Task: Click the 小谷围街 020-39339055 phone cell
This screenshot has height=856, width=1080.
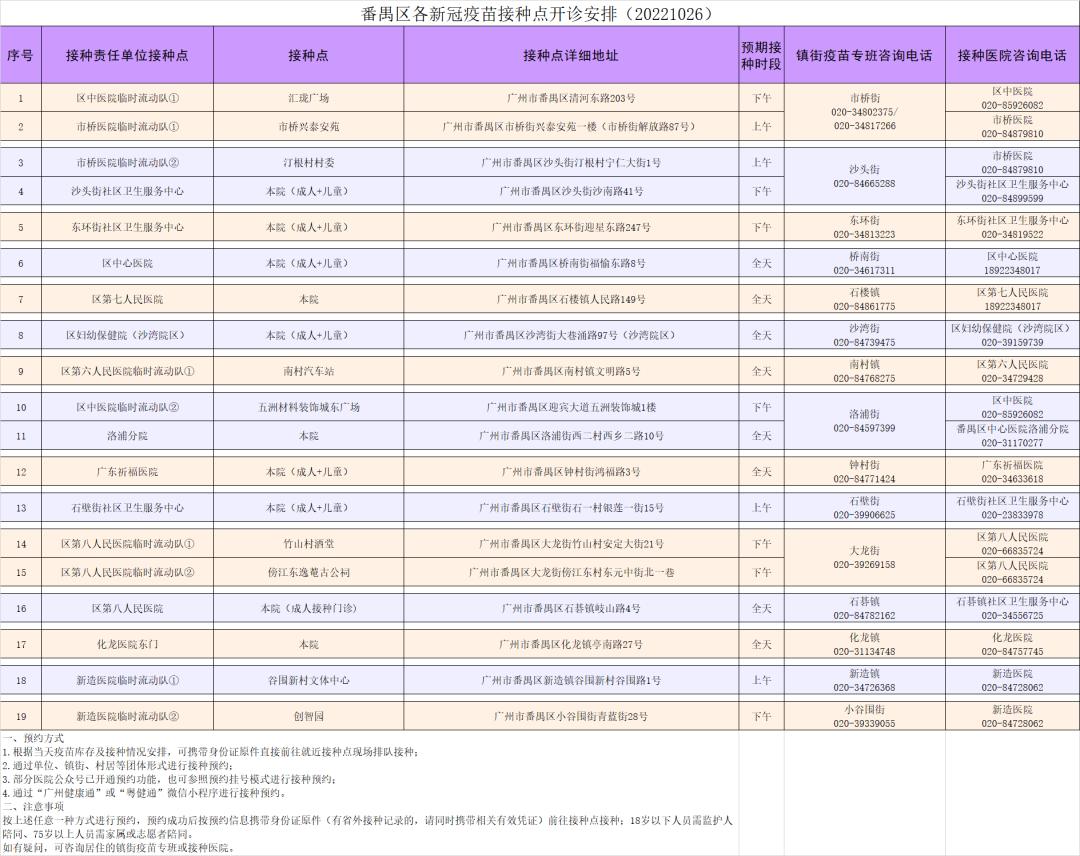Action: [864, 716]
